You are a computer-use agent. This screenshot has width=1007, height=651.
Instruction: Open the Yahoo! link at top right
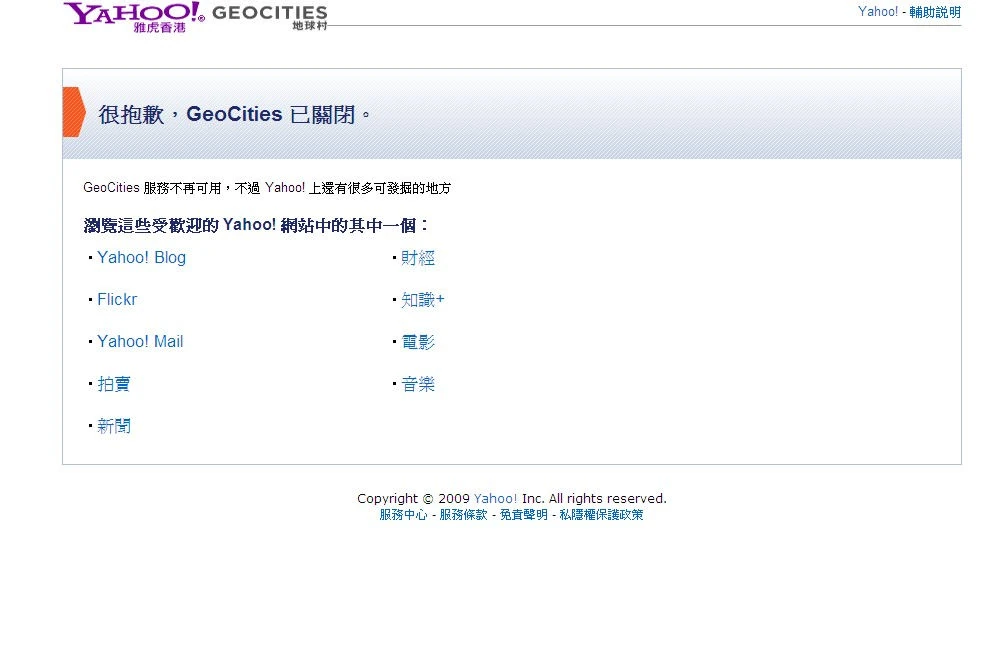click(x=878, y=12)
